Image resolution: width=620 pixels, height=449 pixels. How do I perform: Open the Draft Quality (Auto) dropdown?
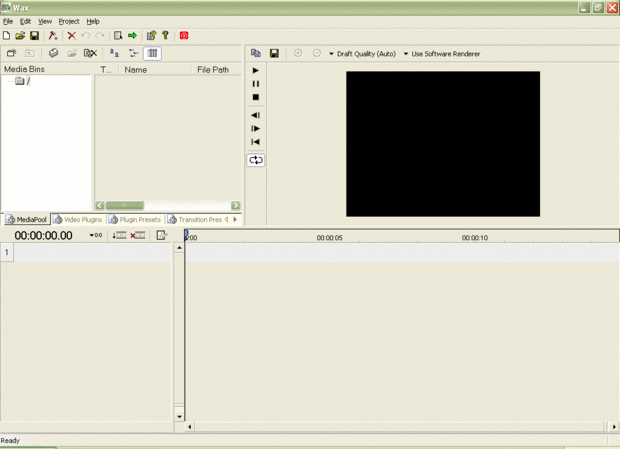tap(363, 54)
